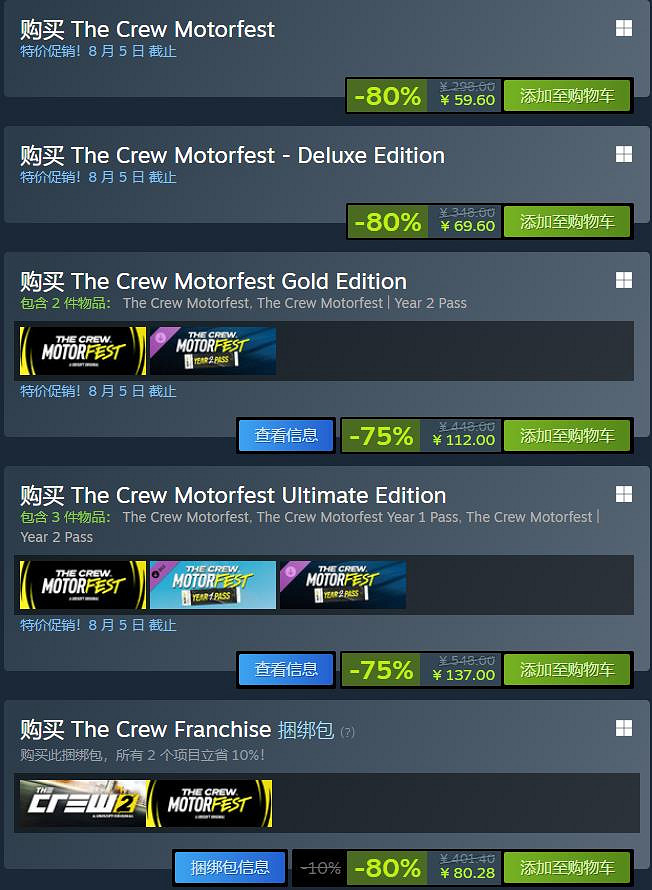Viewport: 652px width, 890px height.
Task: Click Windows platform icon for The Crew Motorfest
Action: pyautogui.click(x=624, y=28)
